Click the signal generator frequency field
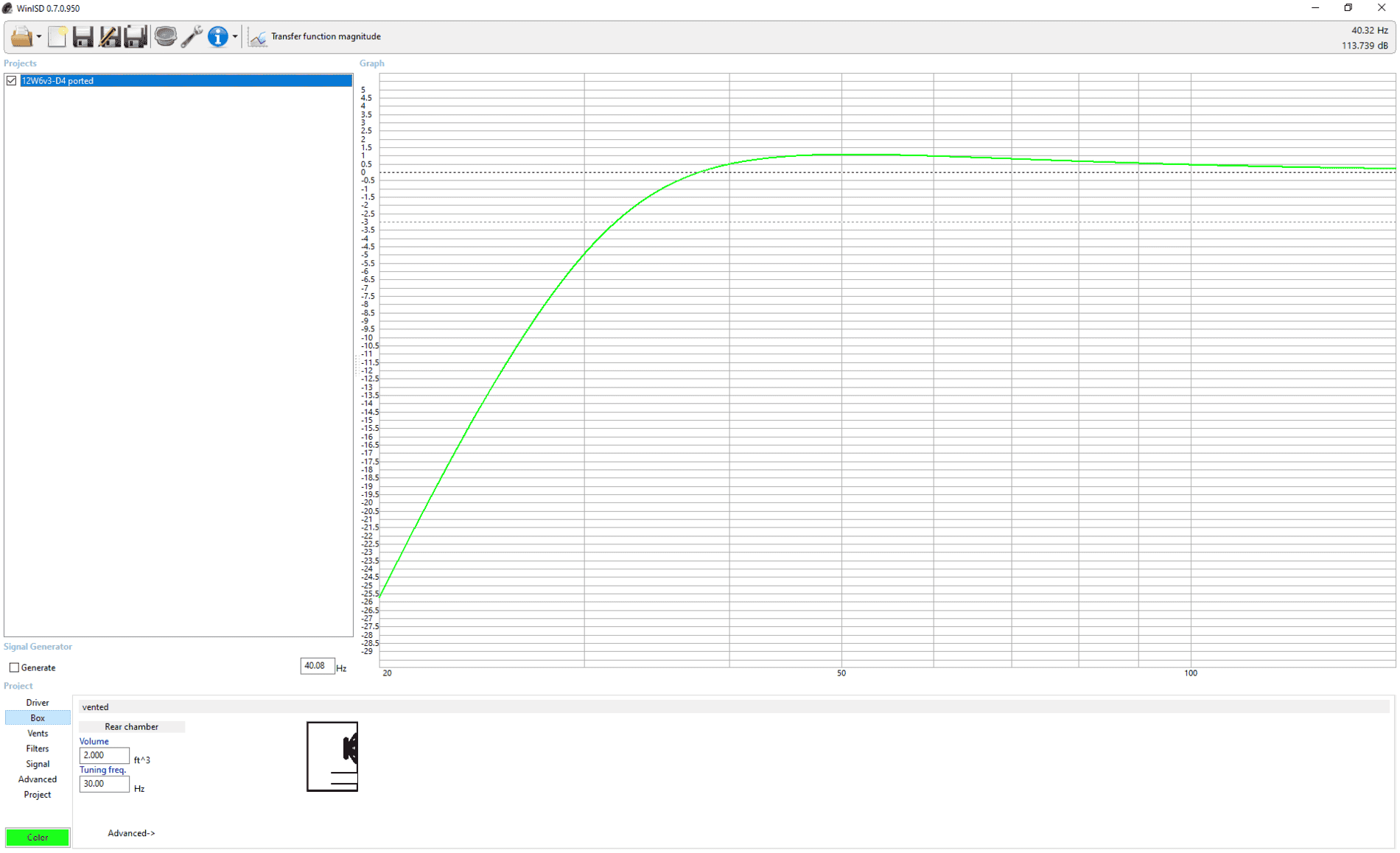This screenshot has width=1400, height=853. click(318, 666)
